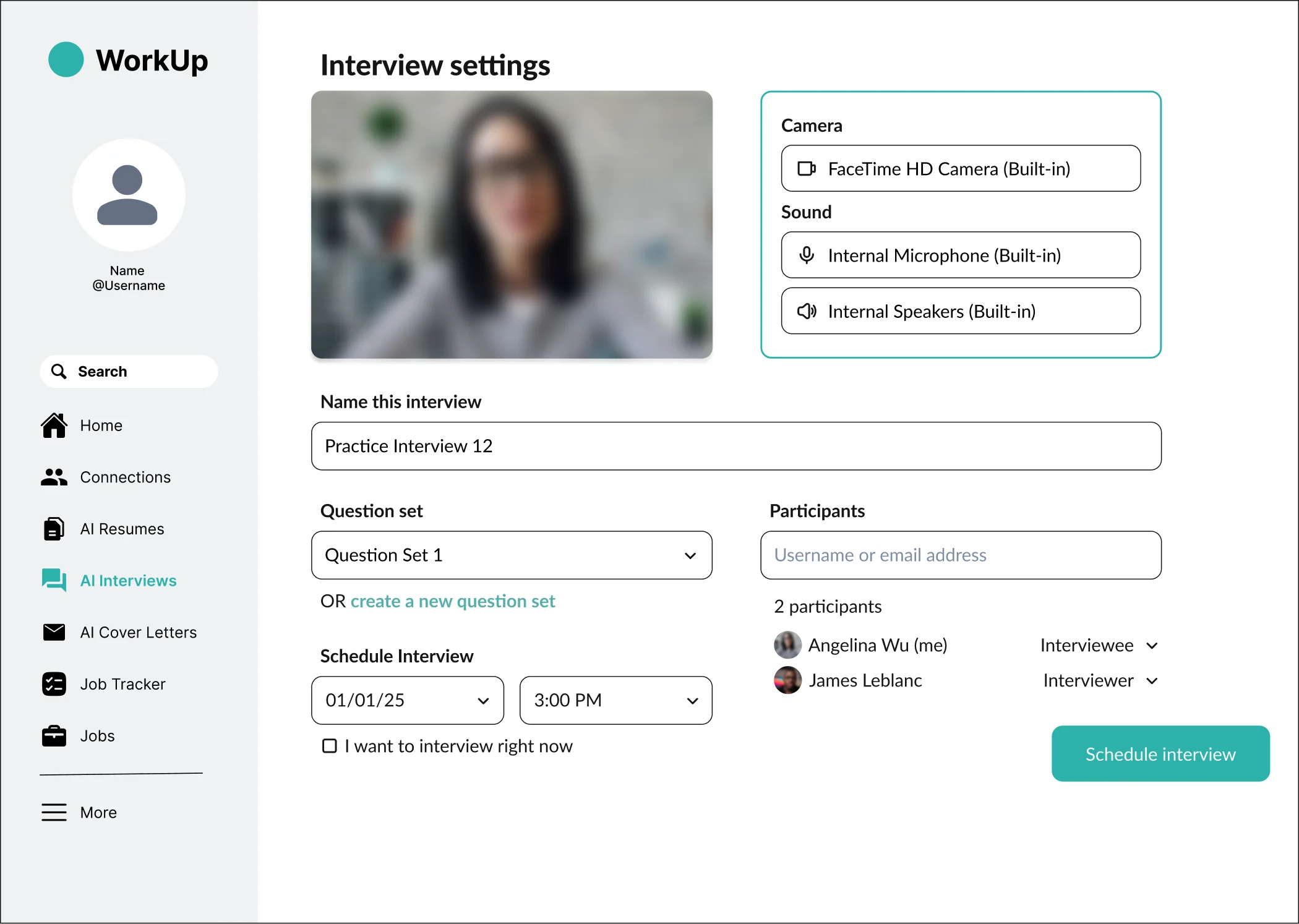Click the Job Tracker checklist icon
The image size is (1299, 924).
coord(54,683)
